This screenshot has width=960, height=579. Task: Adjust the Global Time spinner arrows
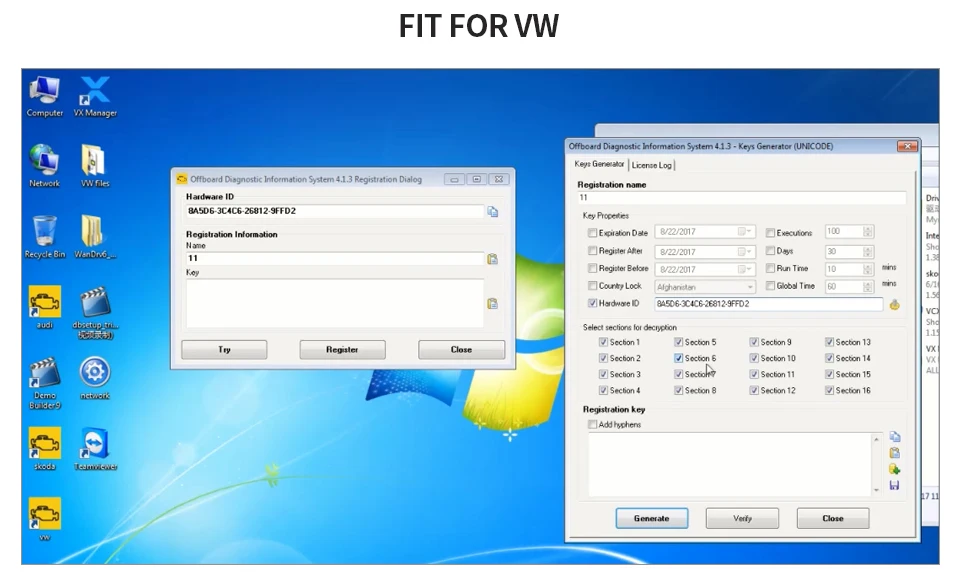[868, 286]
